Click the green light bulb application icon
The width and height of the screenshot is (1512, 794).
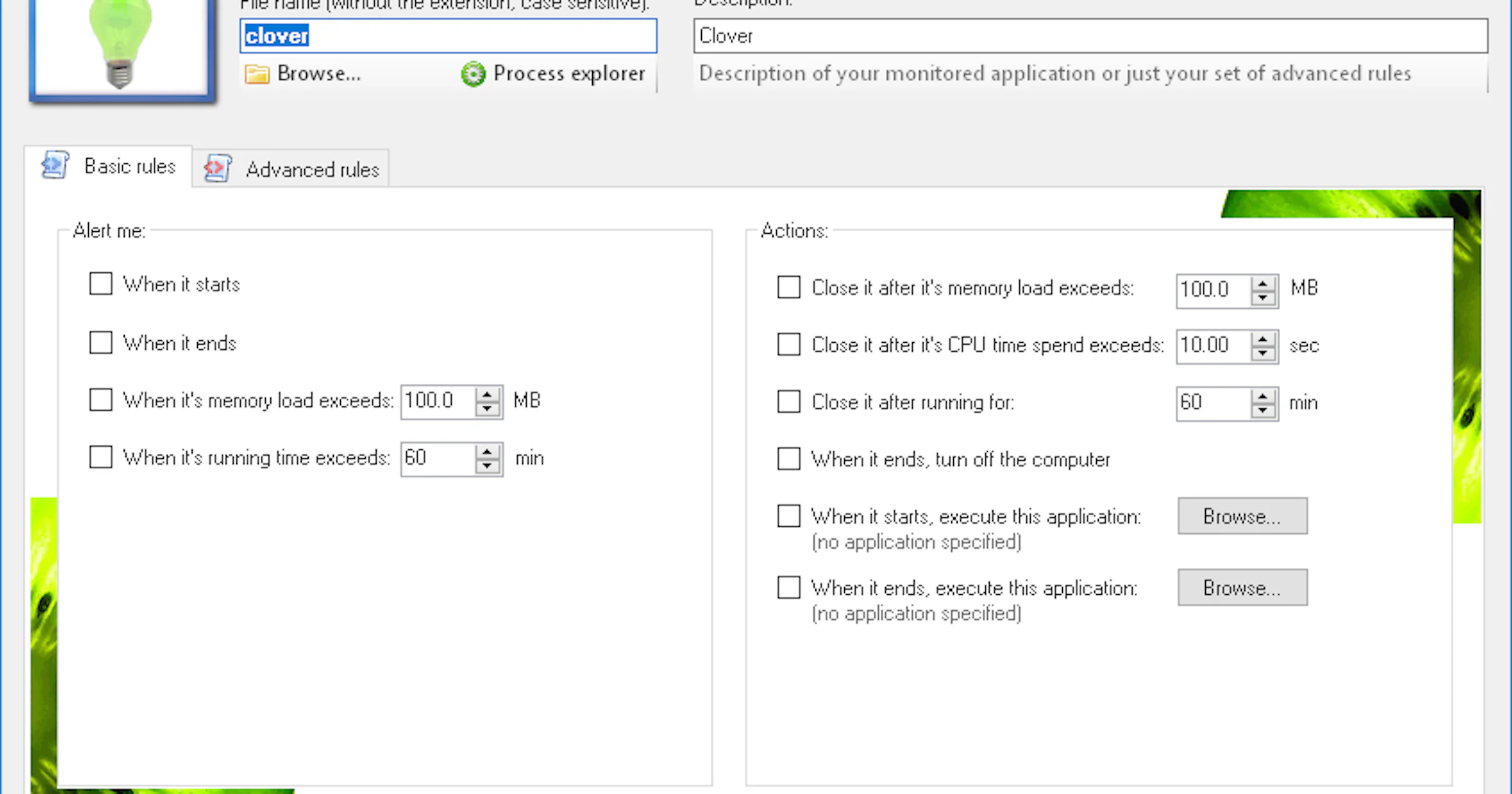click(x=120, y=44)
